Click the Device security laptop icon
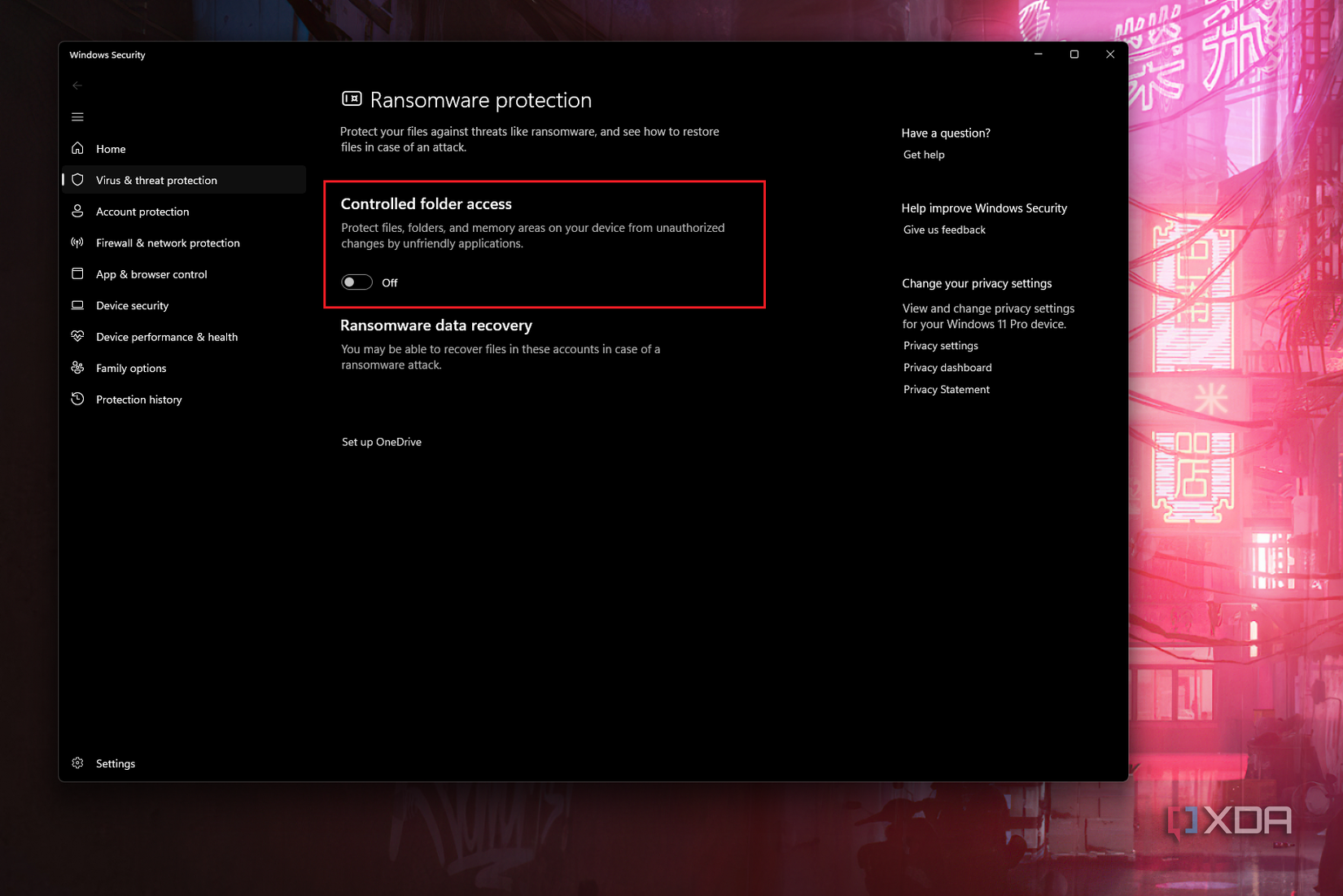The image size is (1343, 896). point(77,305)
